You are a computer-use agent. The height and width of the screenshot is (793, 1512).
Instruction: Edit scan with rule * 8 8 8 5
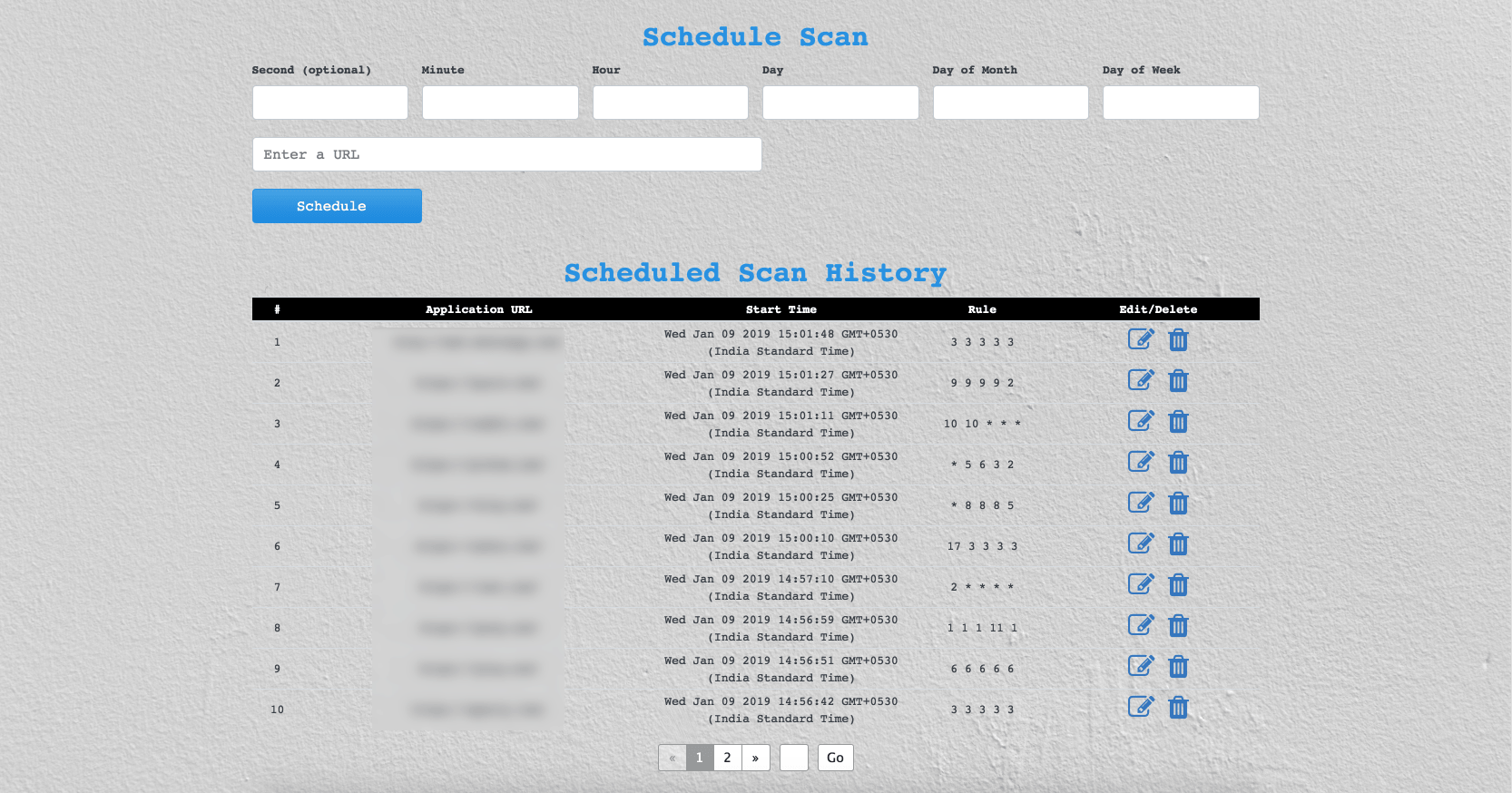tap(1141, 503)
